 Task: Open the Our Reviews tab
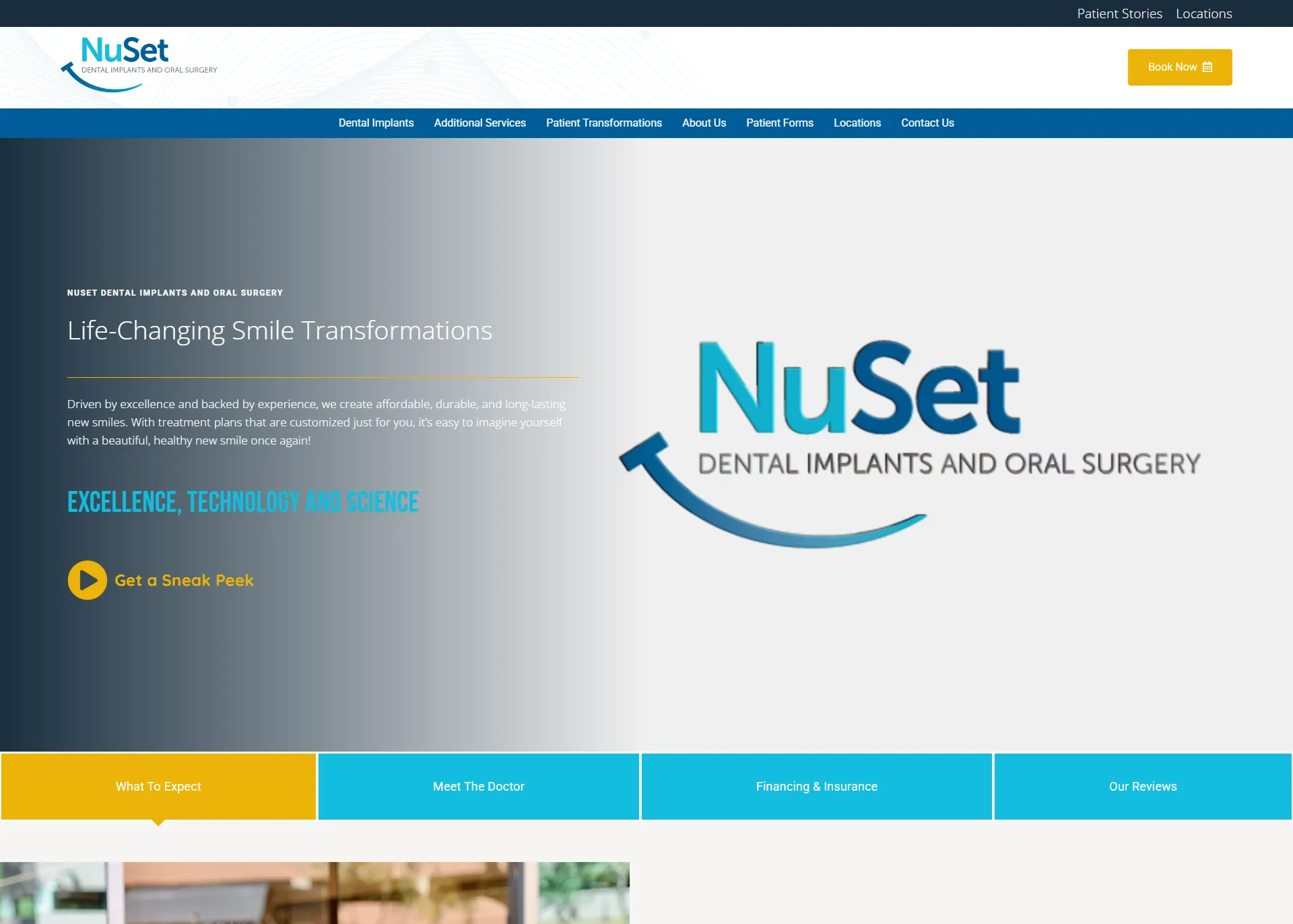point(1142,786)
